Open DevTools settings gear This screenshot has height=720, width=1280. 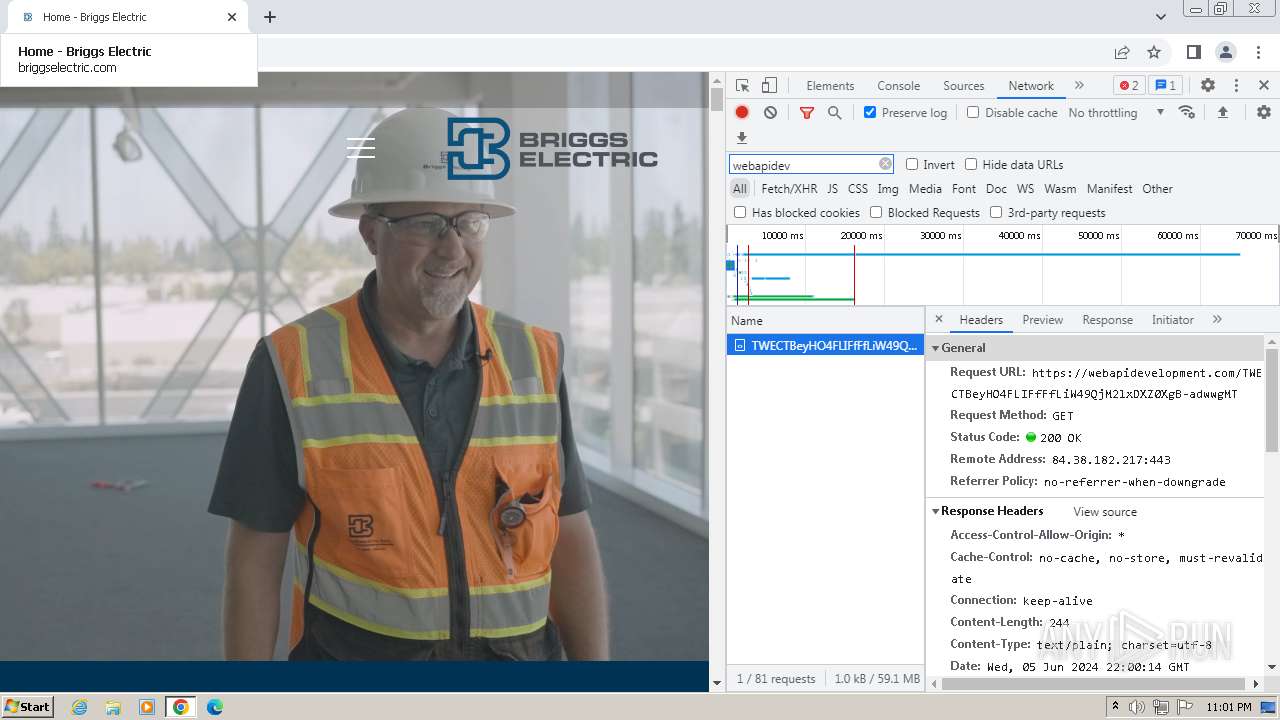1207,86
